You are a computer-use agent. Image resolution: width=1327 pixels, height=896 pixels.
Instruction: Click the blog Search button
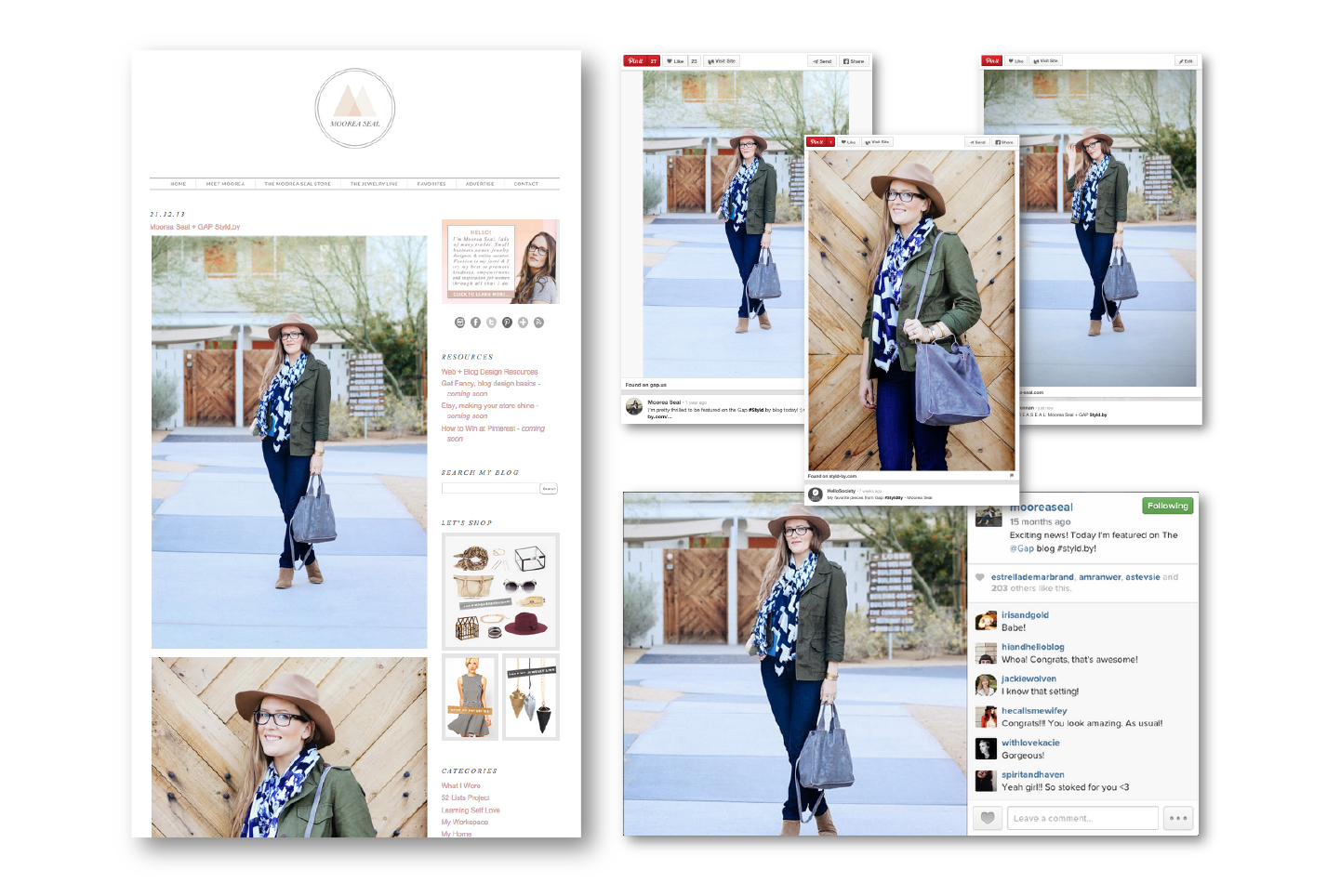click(x=549, y=488)
